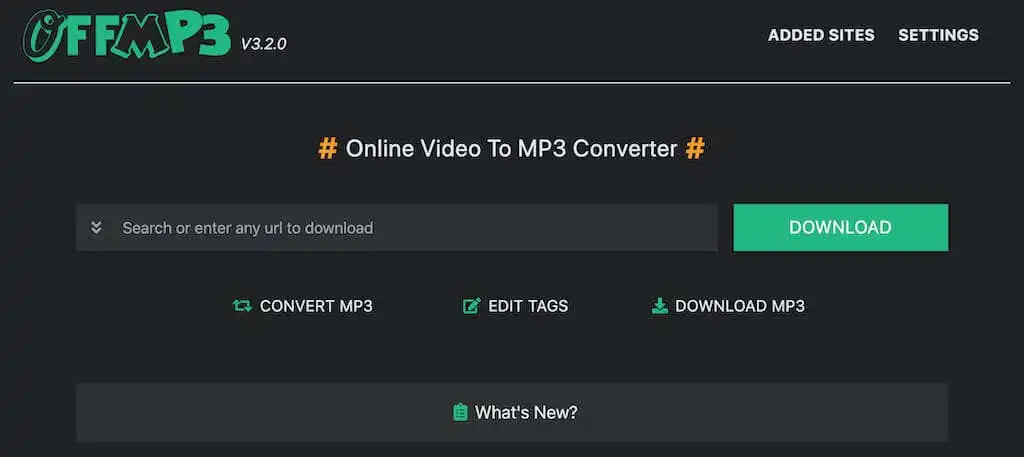The height and width of the screenshot is (457, 1024).
Task: Click the V3.2.0 version text
Action: point(263,44)
